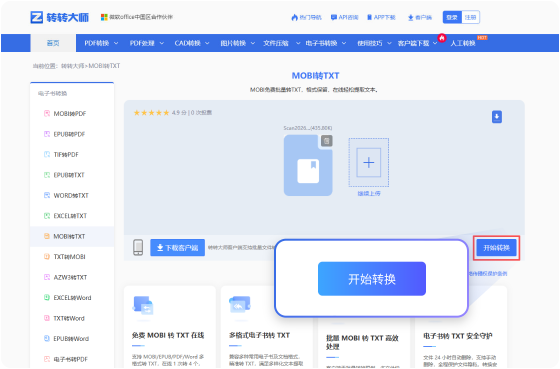Select the active MOBI转TXT sidebar item

click(72, 236)
